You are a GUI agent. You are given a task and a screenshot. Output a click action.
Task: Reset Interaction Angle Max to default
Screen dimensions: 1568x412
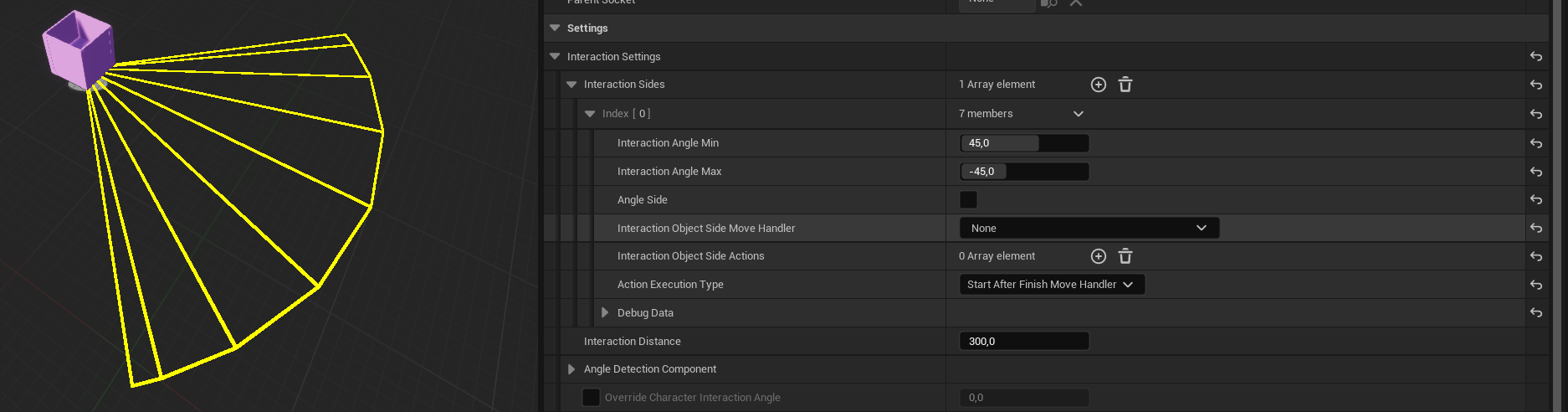click(x=1536, y=172)
